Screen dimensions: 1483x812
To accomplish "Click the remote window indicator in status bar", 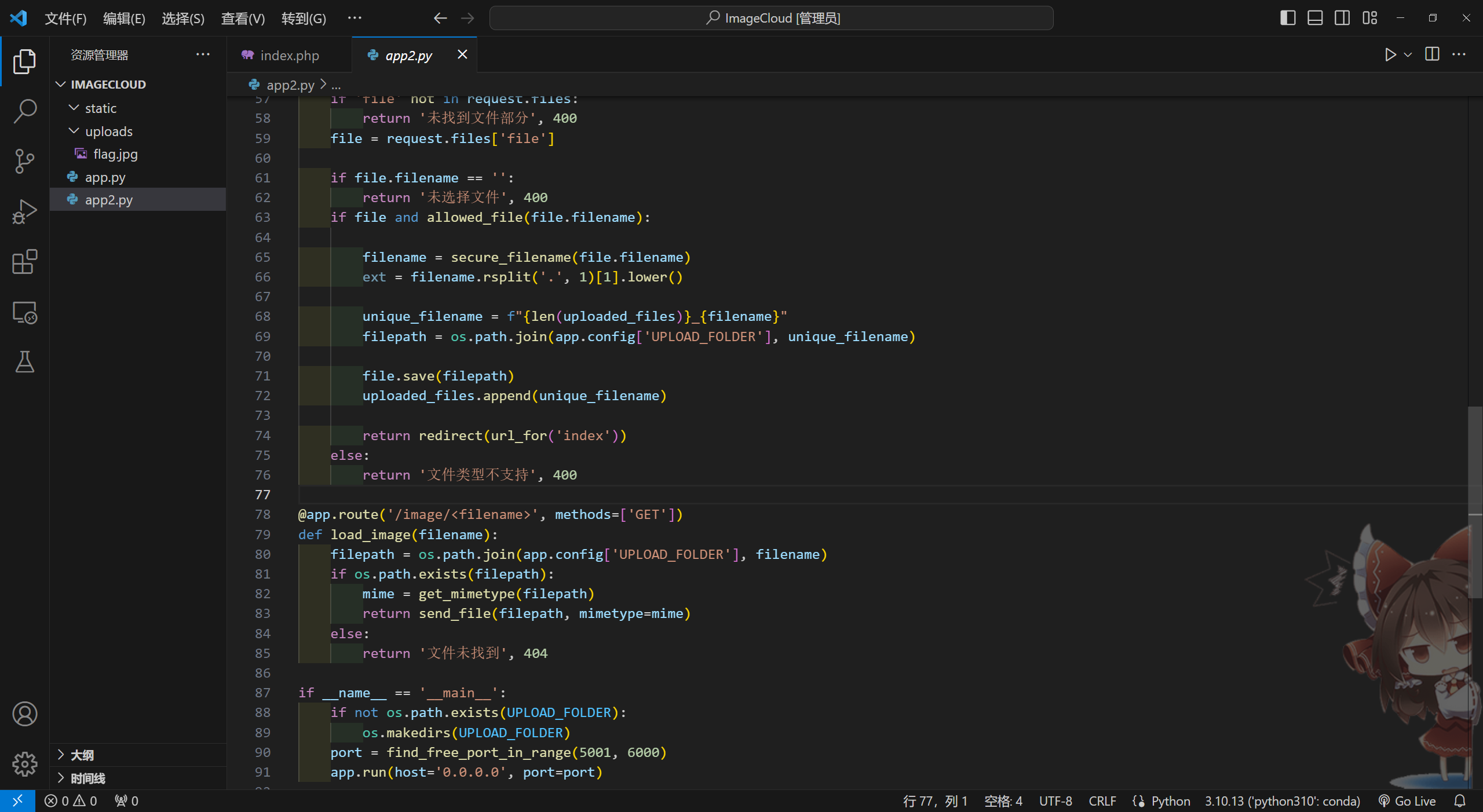I will point(17,801).
